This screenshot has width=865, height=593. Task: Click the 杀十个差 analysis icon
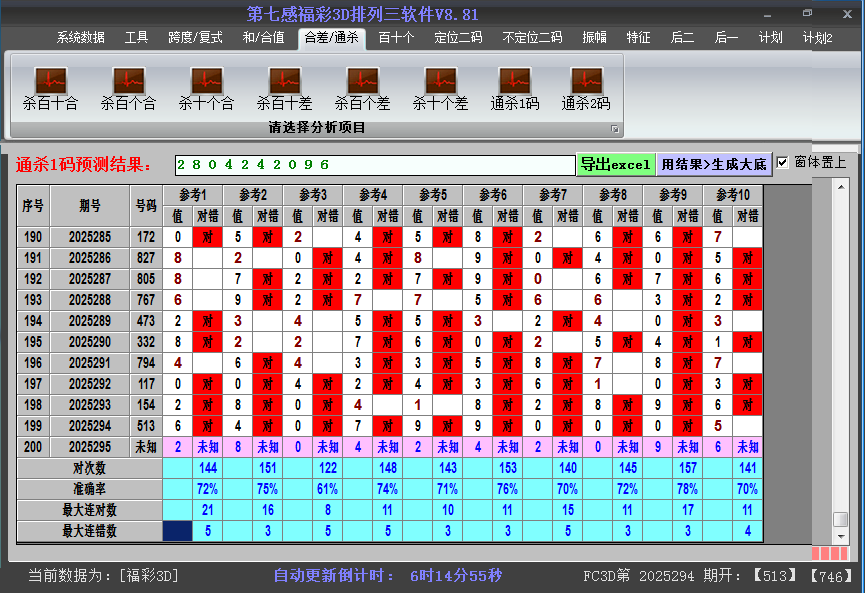pos(440,88)
